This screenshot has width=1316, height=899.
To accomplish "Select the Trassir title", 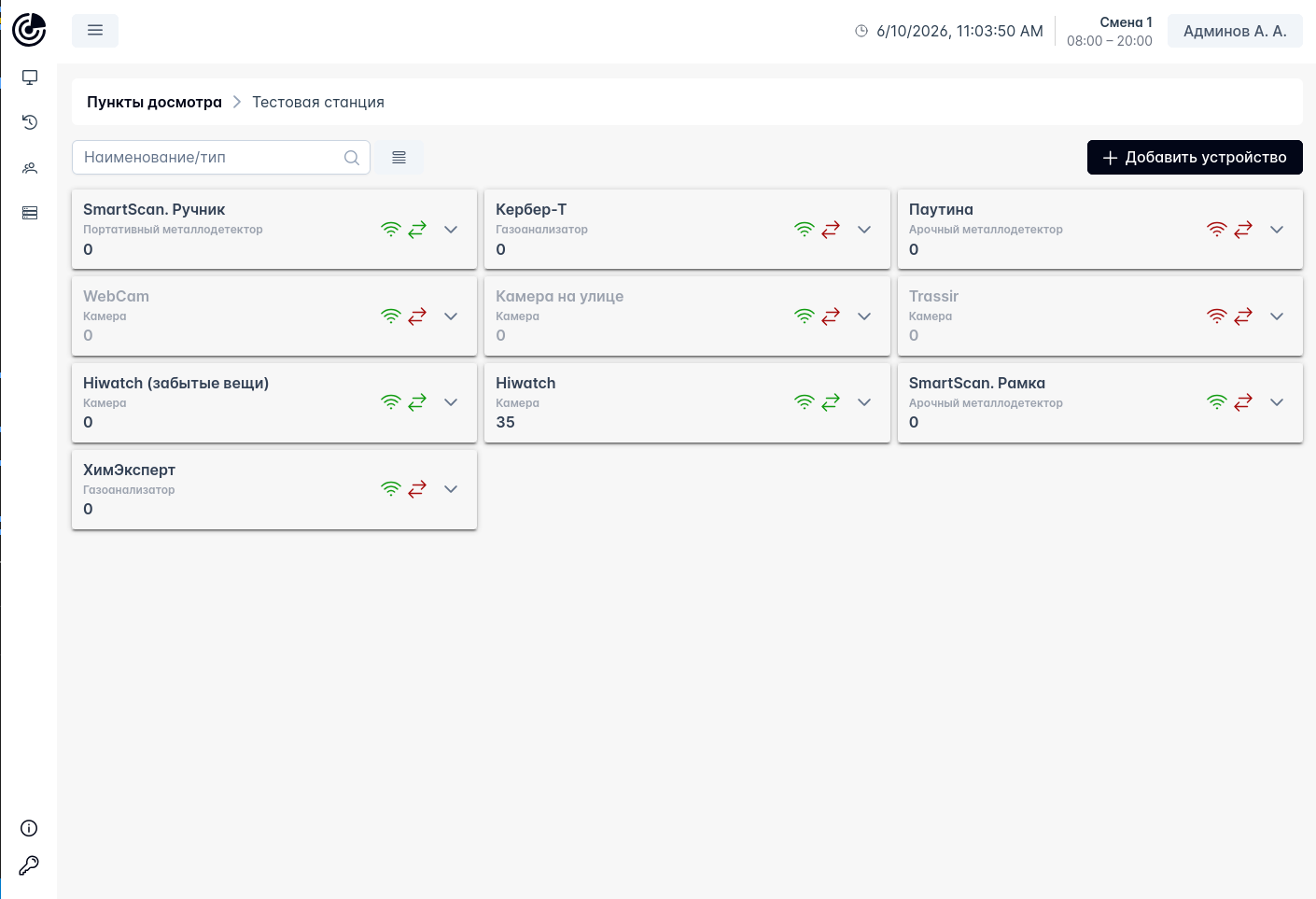I will [933, 297].
